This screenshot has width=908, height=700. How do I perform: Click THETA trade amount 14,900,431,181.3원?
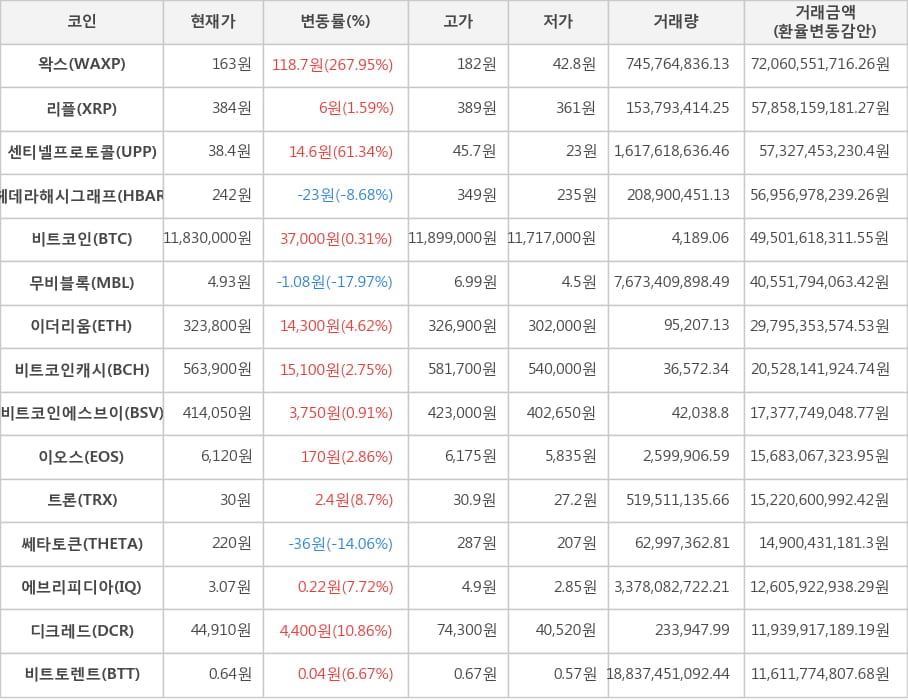coord(824,543)
